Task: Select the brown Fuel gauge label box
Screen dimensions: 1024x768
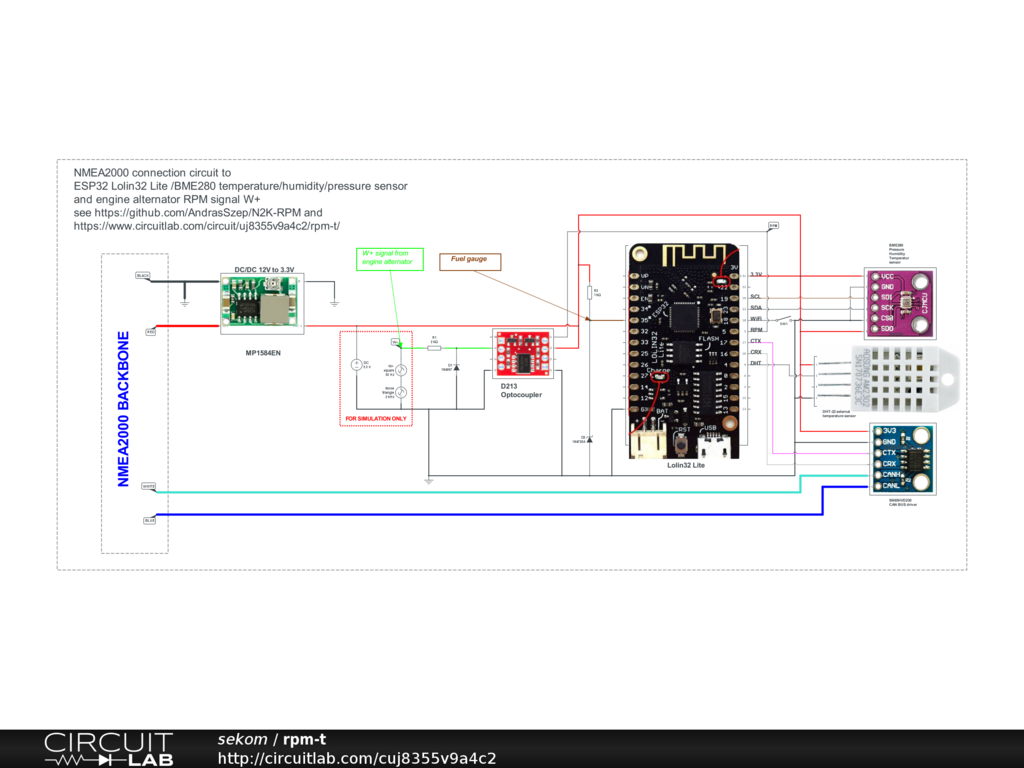Action: point(469,260)
